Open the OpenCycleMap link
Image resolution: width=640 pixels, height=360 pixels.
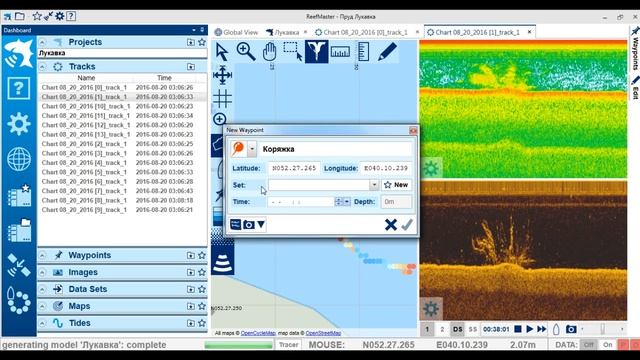pos(258,333)
